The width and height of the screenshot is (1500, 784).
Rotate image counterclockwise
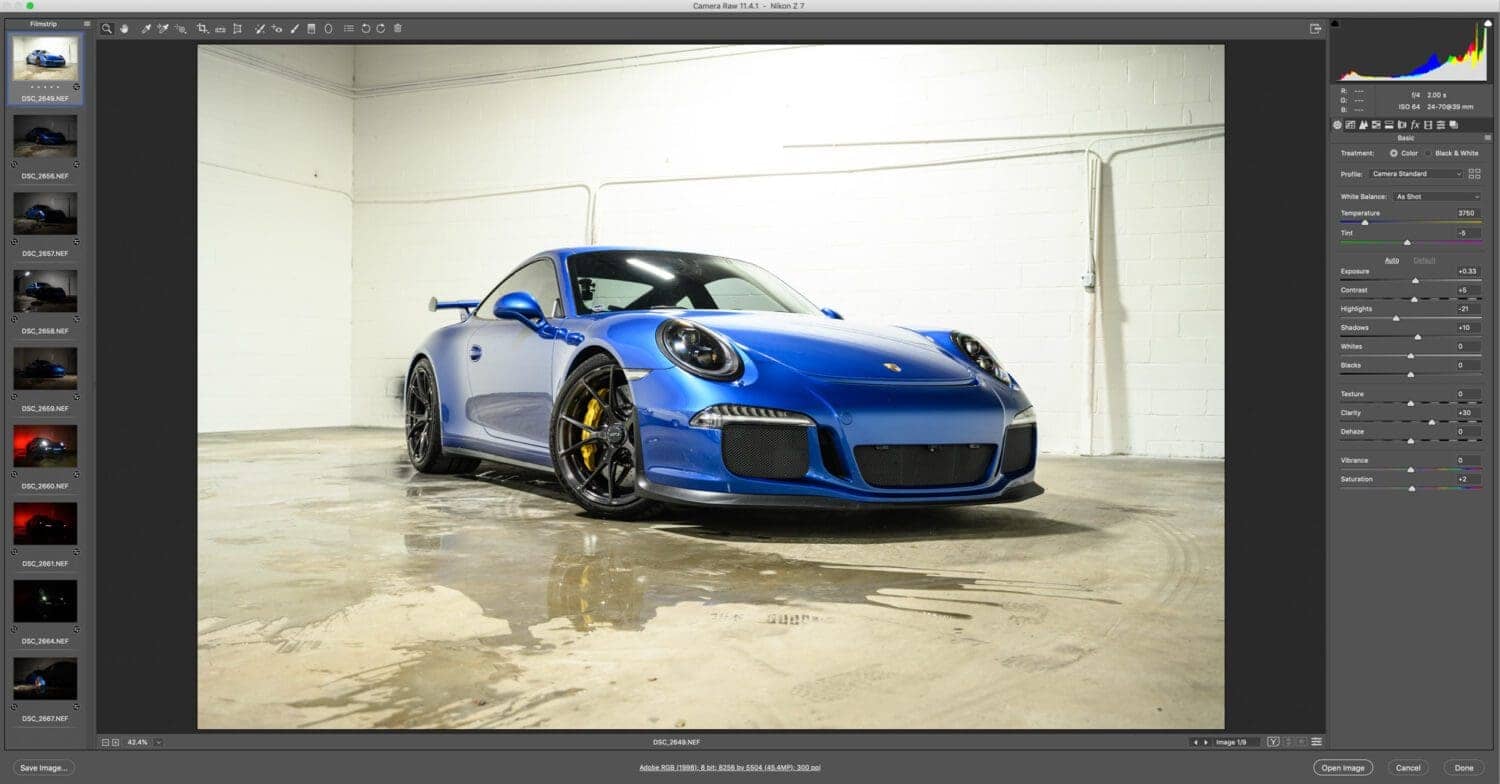tap(366, 29)
